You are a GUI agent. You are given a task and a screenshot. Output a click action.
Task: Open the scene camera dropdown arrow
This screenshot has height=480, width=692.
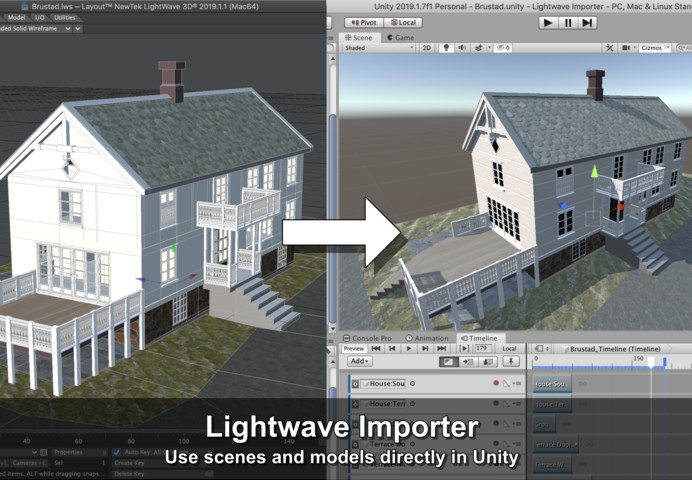point(635,48)
